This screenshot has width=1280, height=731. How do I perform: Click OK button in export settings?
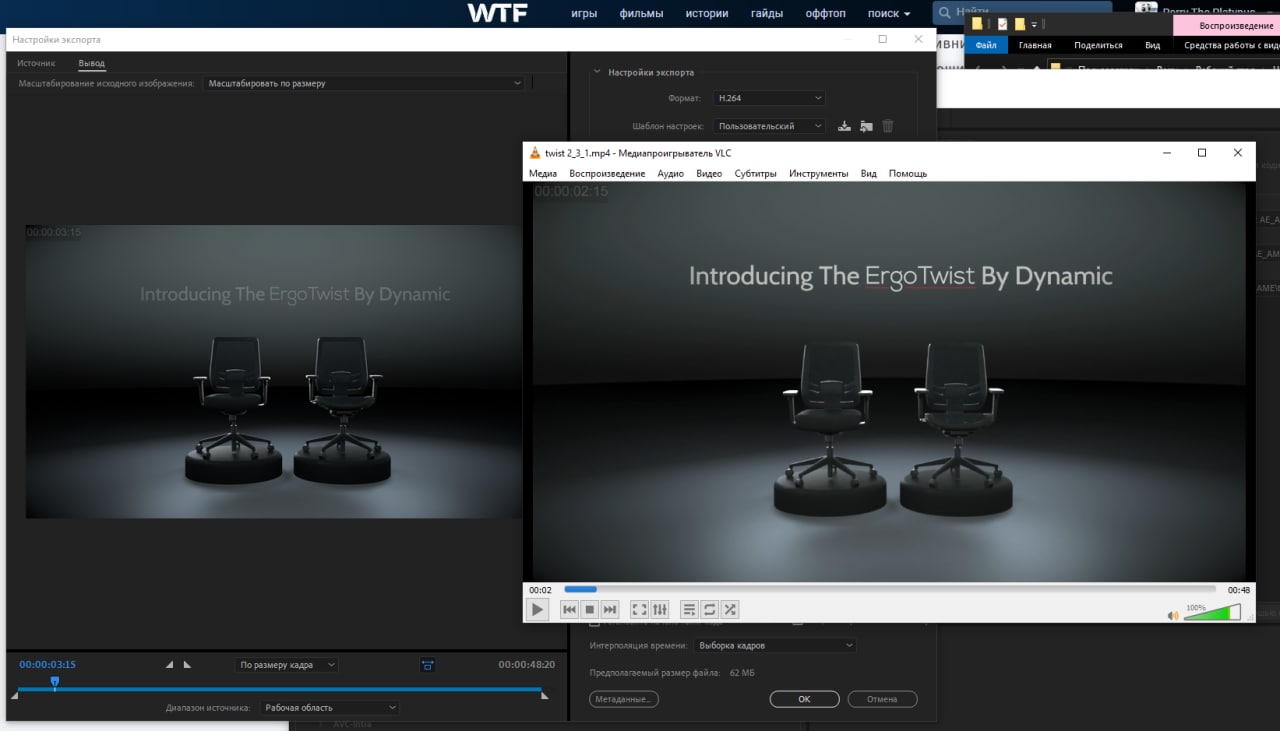pos(804,699)
